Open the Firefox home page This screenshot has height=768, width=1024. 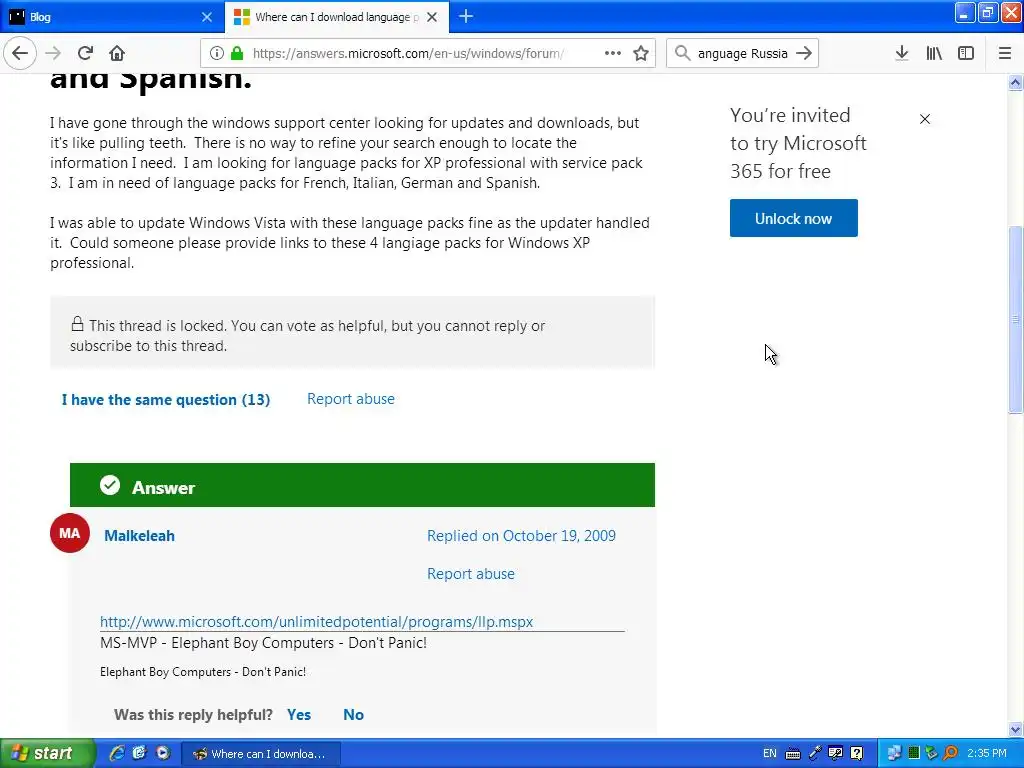[x=117, y=54]
